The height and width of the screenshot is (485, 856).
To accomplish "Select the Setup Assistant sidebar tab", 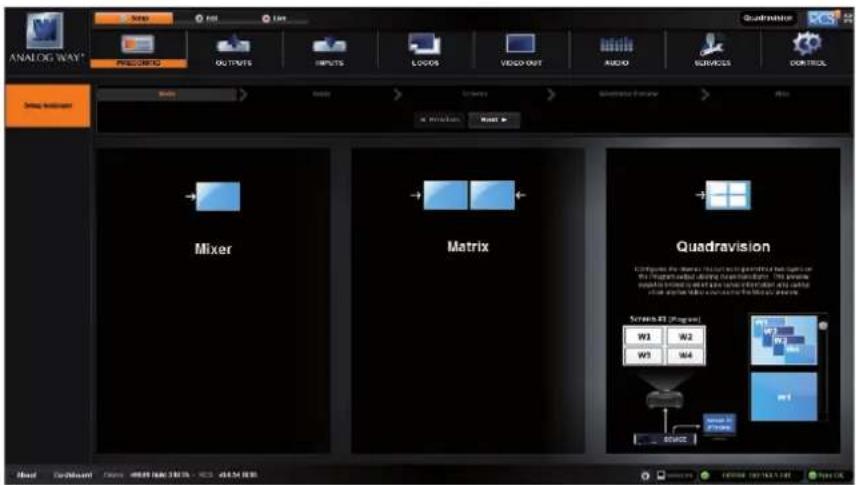I will 47,105.
